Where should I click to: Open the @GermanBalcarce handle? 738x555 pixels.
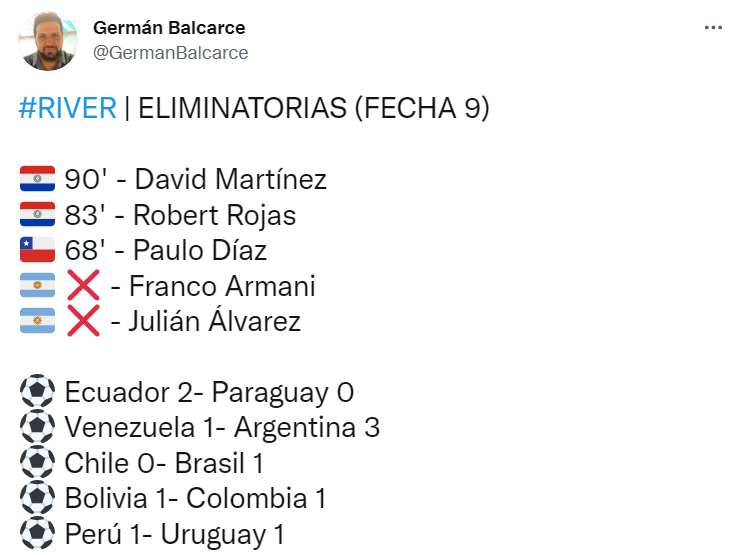(170, 53)
